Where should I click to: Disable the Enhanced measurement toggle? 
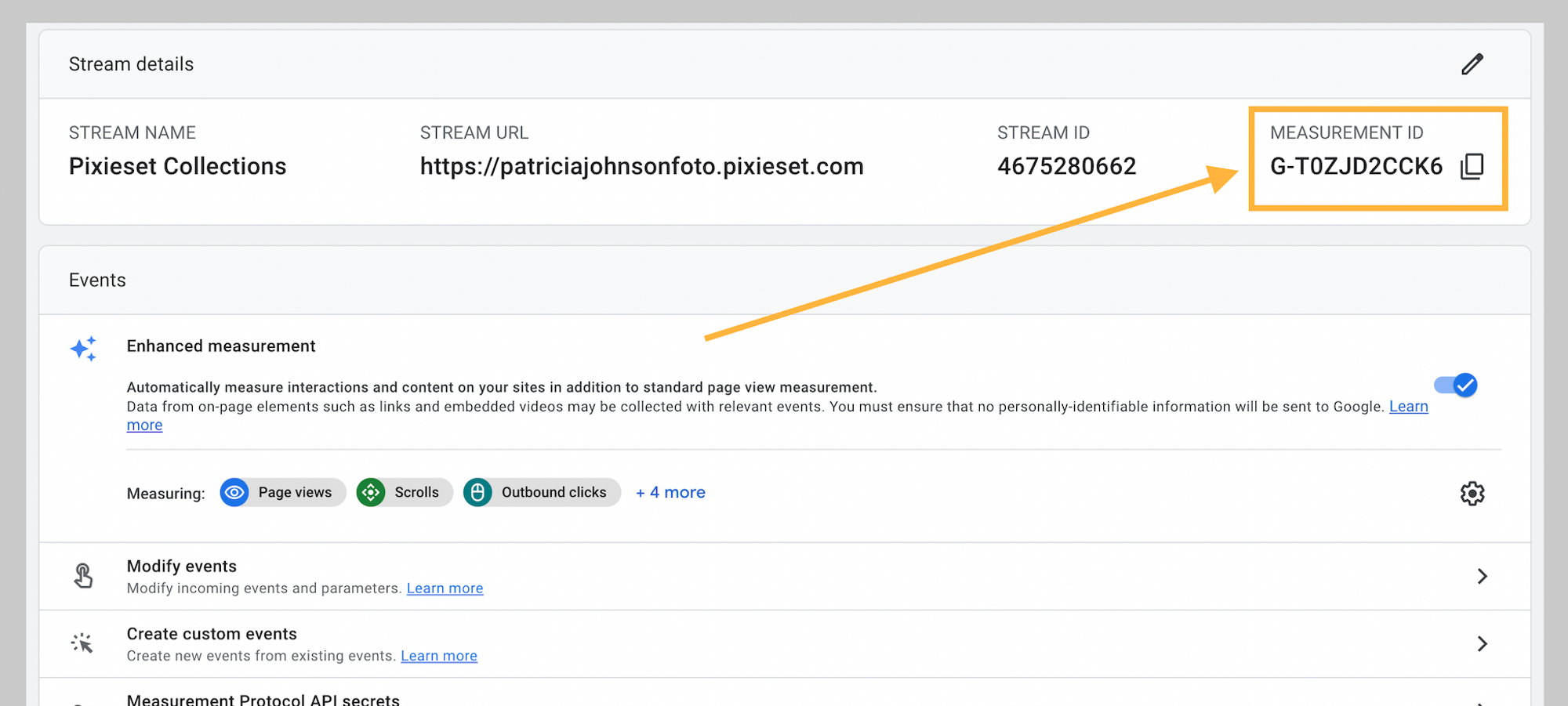click(x=1456, y=386)
